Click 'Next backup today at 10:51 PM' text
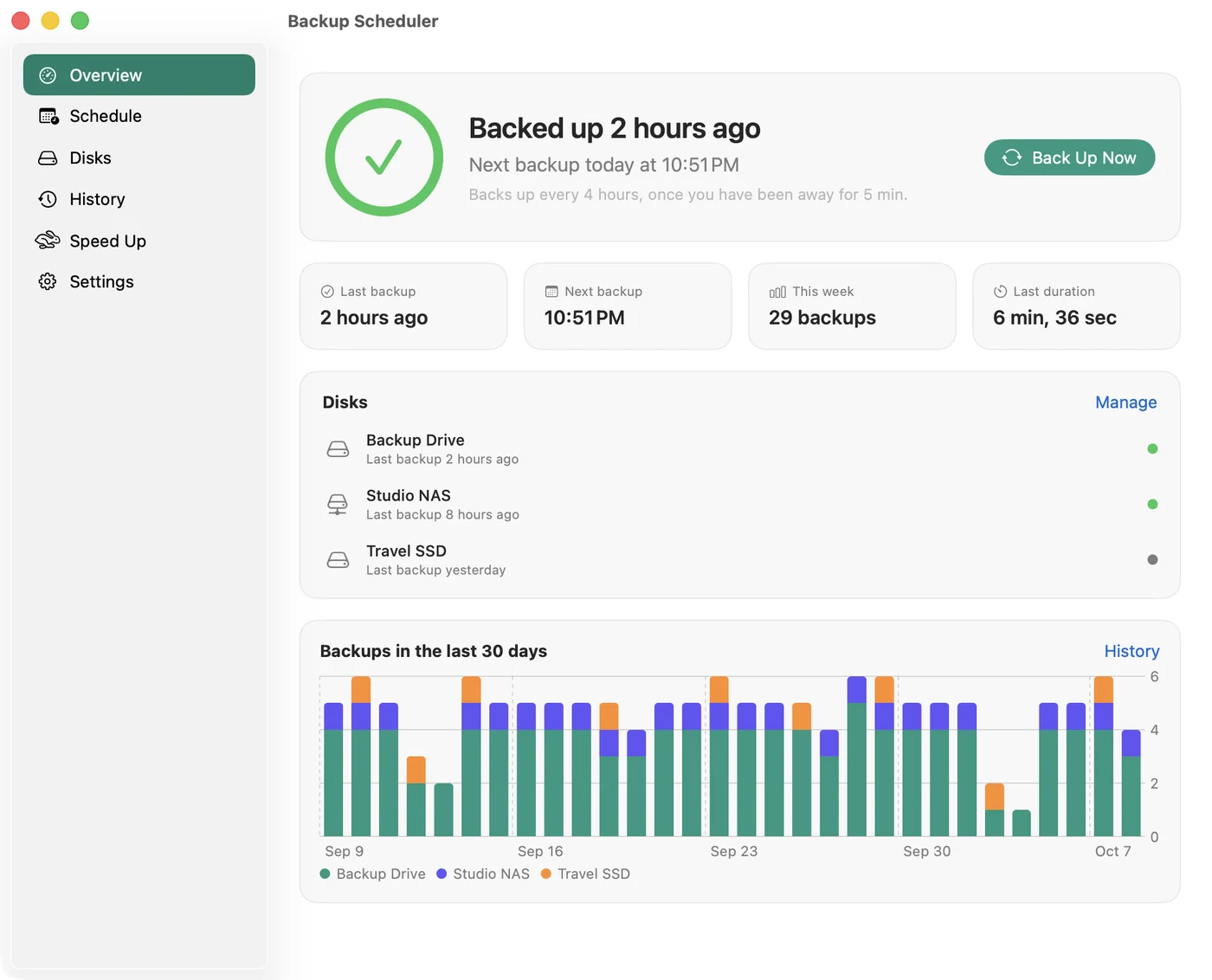This screenshot has width=1212, height=980. click(x=604, y=165)
